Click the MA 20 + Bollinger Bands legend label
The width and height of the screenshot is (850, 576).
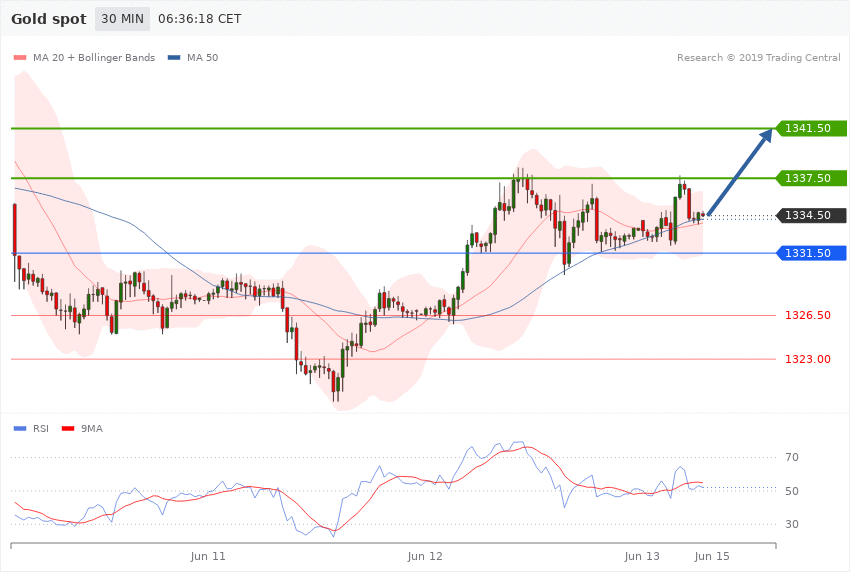(94, 57)
